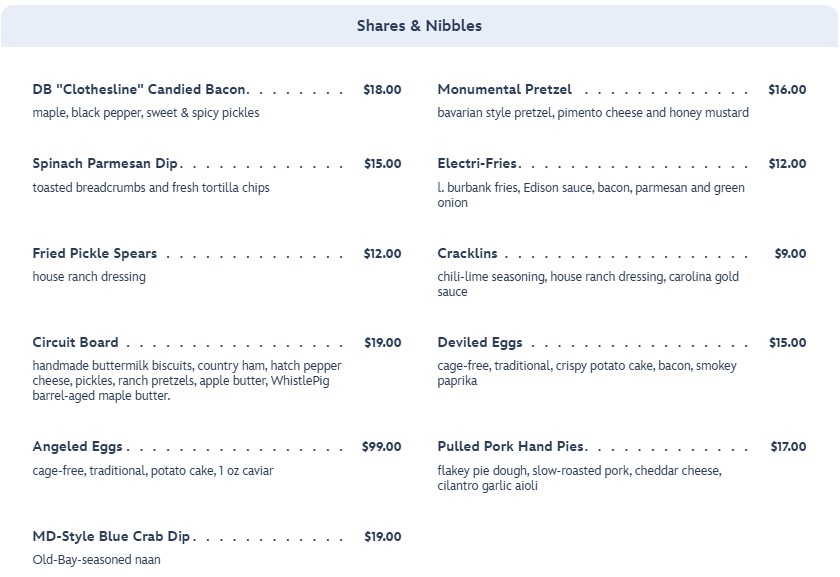The image size is (840, 577).
Task: Open the Cracklins menu item
Action: (x=467, y=254)
